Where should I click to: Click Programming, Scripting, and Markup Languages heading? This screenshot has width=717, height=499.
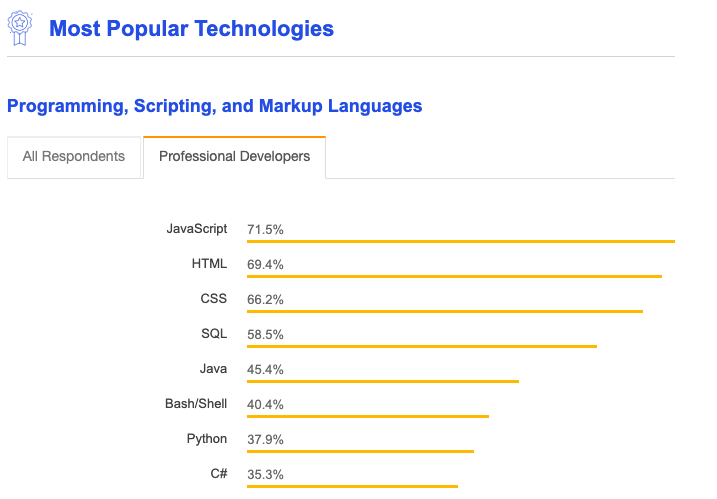click(x=214, y=106)
